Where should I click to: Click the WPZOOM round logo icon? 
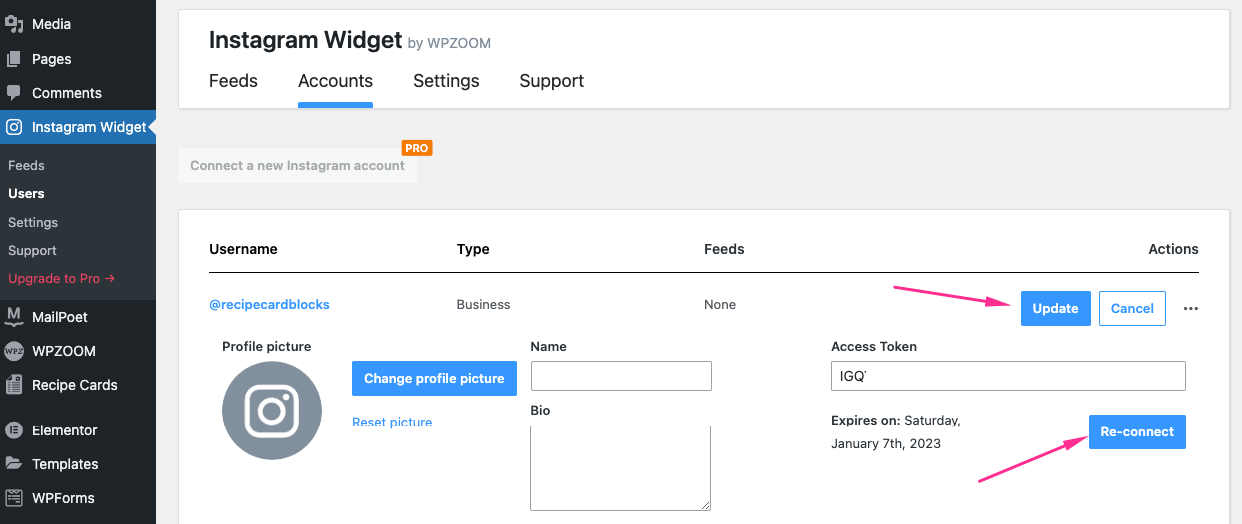click(x=14, y=351)
